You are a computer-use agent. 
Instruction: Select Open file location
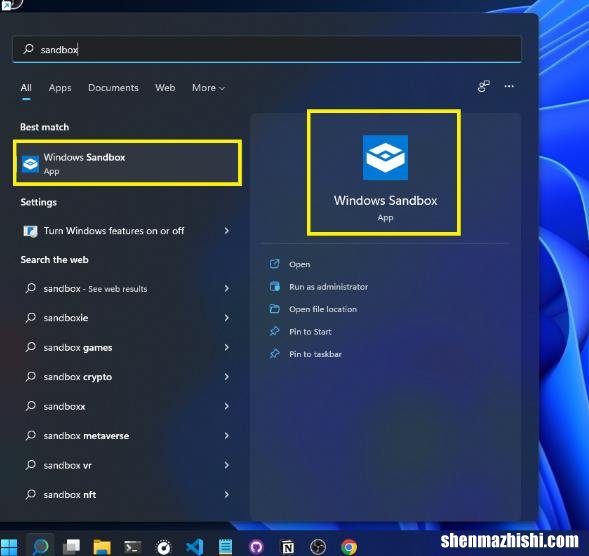(323, 309)
